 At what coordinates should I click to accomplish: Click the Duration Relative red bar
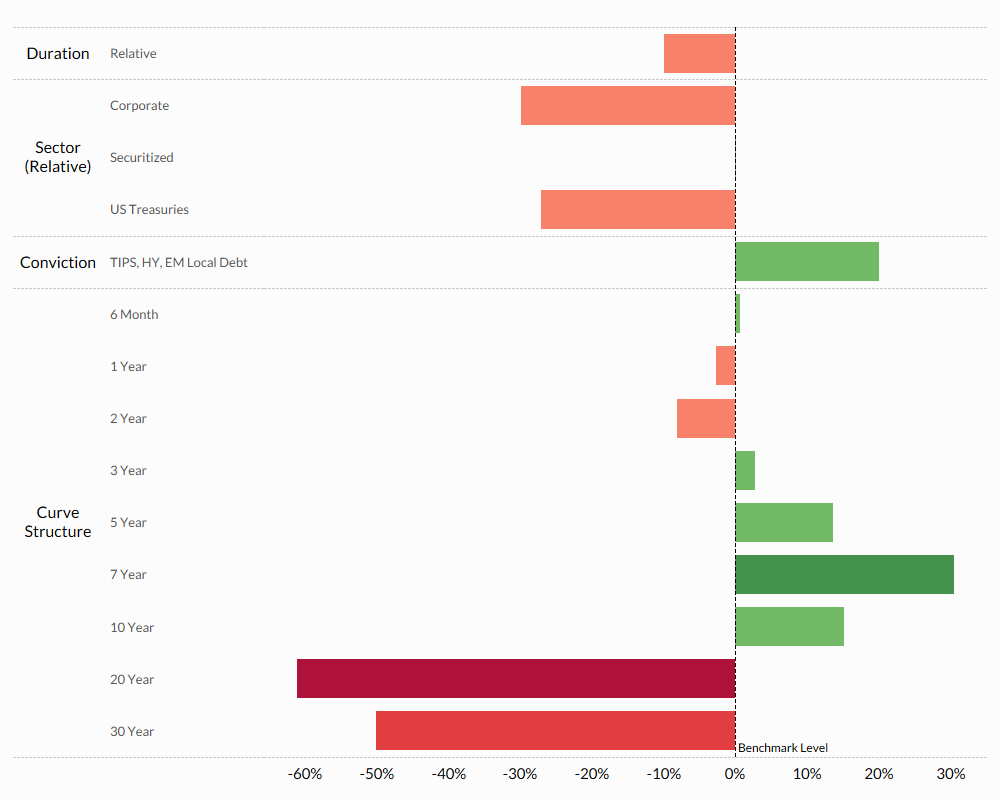(699, 53)
